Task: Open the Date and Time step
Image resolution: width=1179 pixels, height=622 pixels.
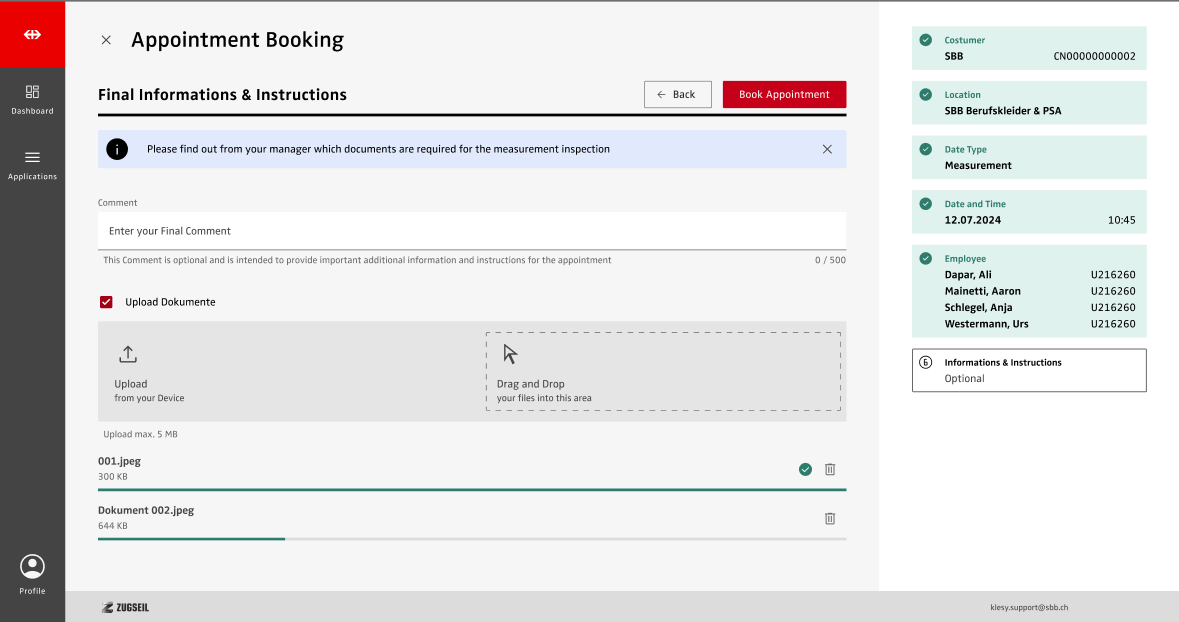Action: pyautogui.click(x=1028, y=212)
